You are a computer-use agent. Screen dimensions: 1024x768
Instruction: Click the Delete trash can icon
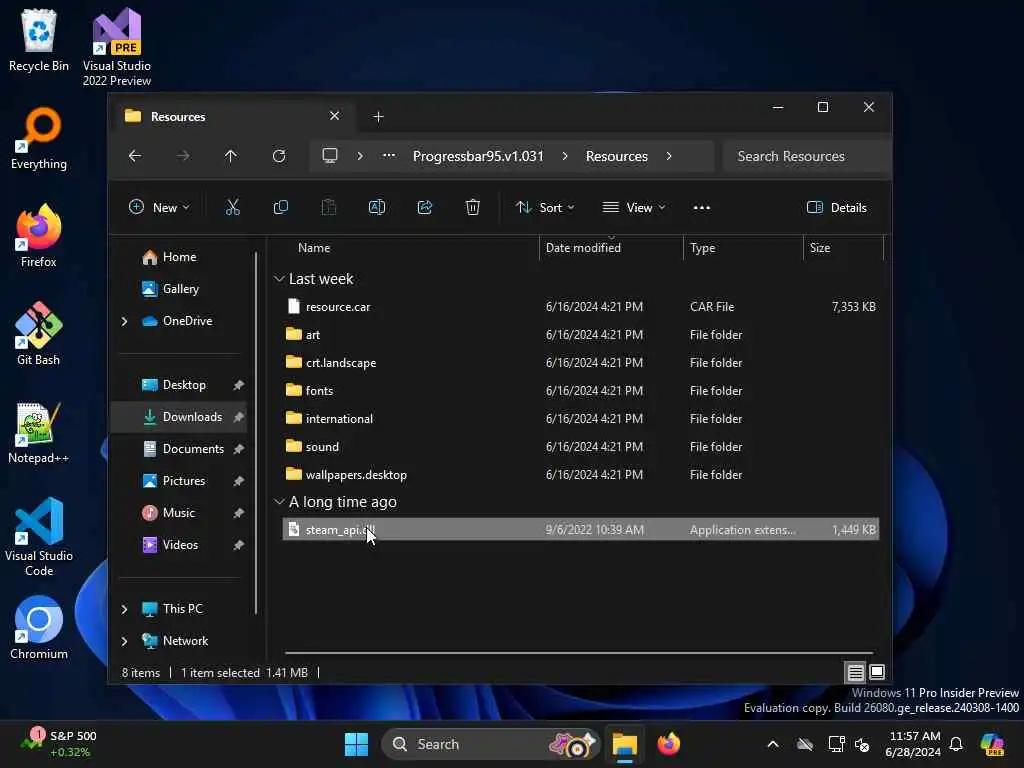point(473,208)
